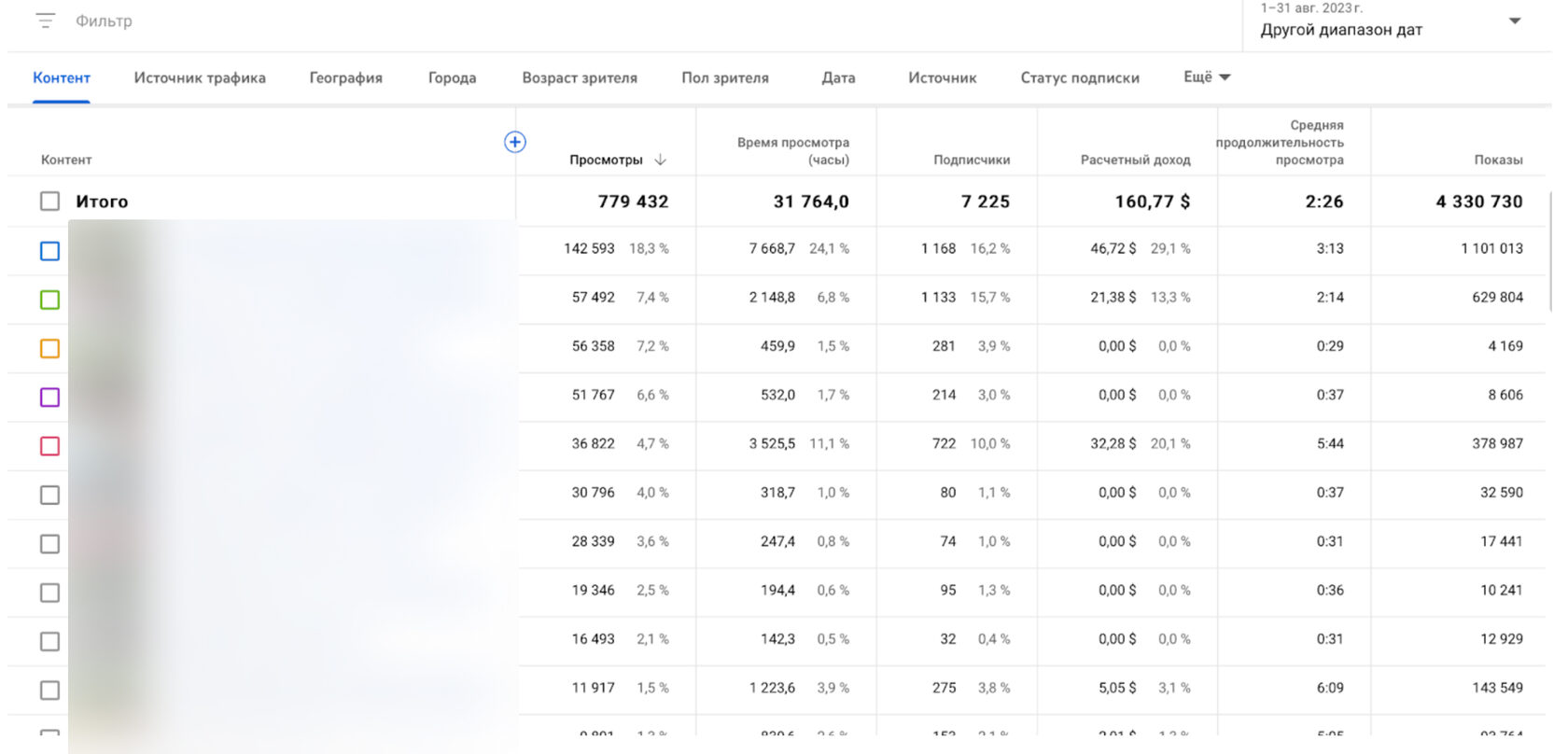Screen dimensions: 1568x754
Task: Sort by Средняя продолжительность просмотра header
Action: tap(1280, 142)
